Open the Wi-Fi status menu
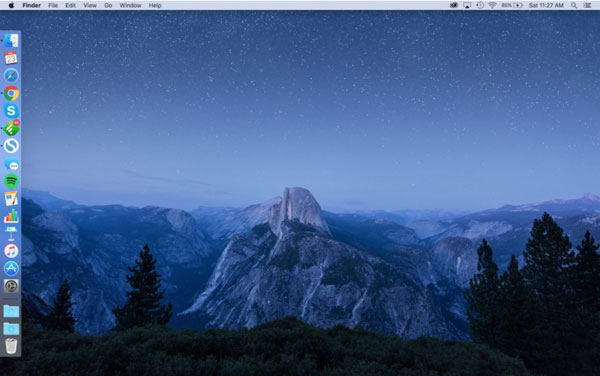 492,5
